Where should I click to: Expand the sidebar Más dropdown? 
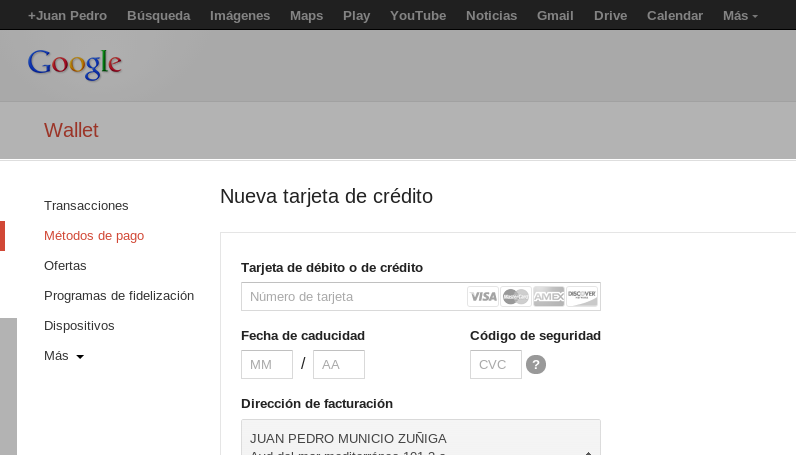pyautogui.click(x=64, y=355)
